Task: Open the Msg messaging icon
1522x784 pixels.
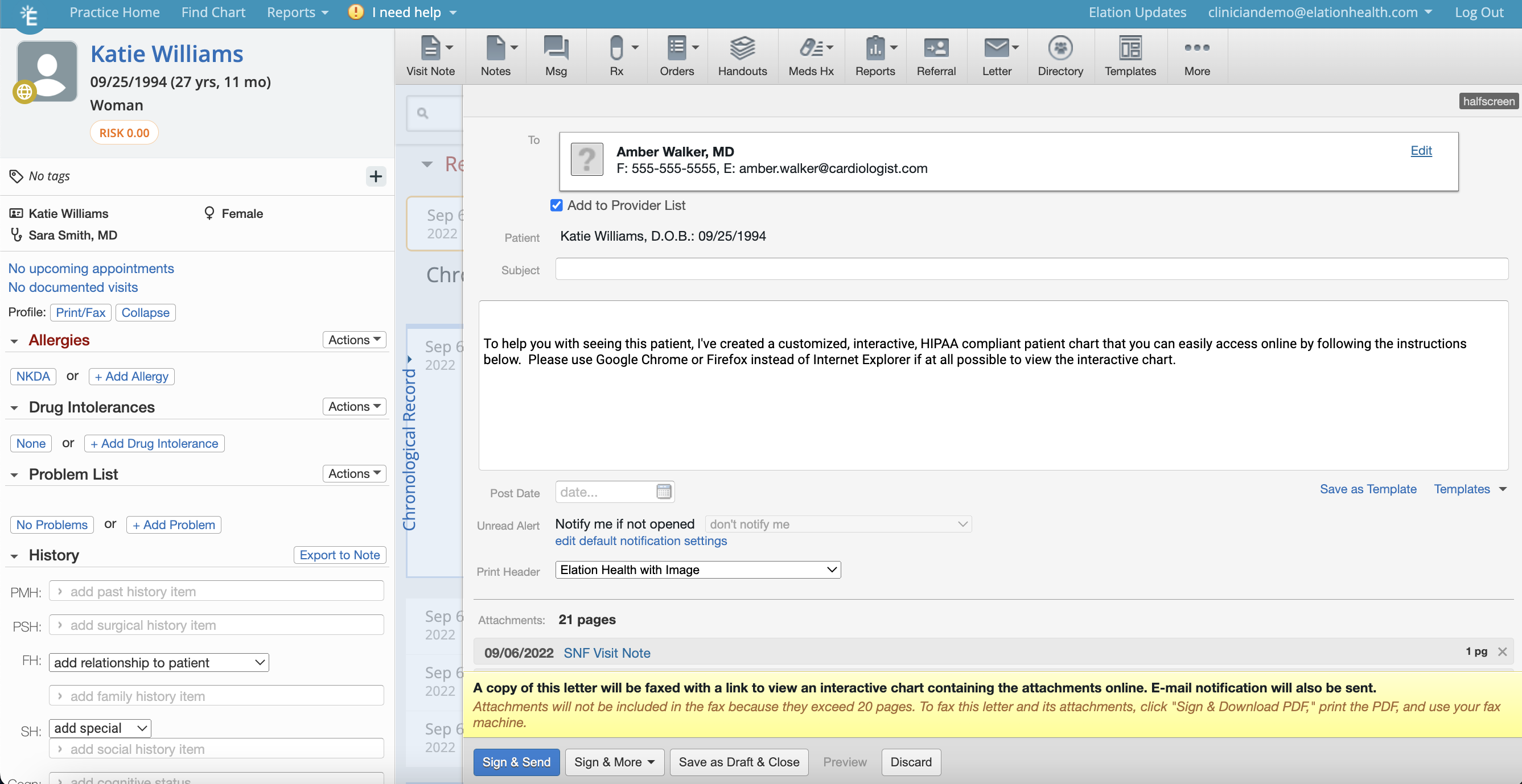Action: click(x=556, y=56)
